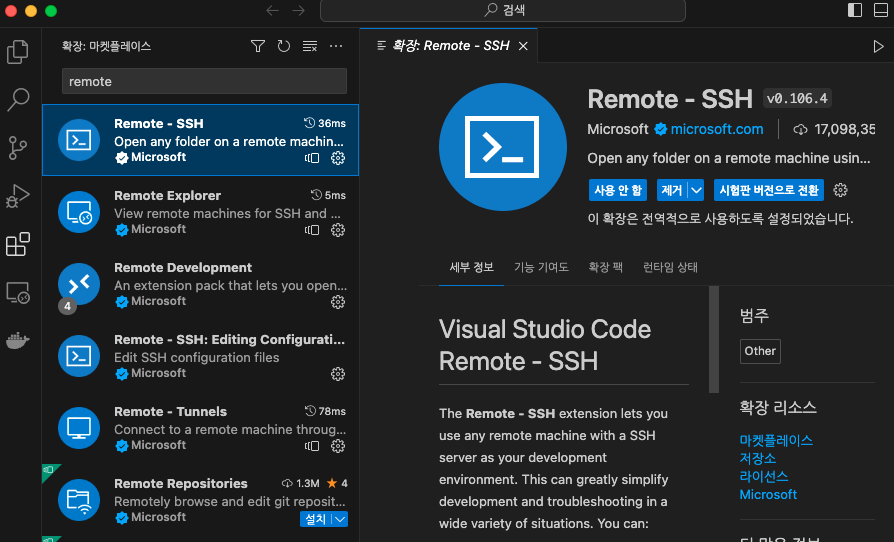Open manage gear for Remote - Tunnels item
Screen dimensions: 894x542
[x=338, y=446]
